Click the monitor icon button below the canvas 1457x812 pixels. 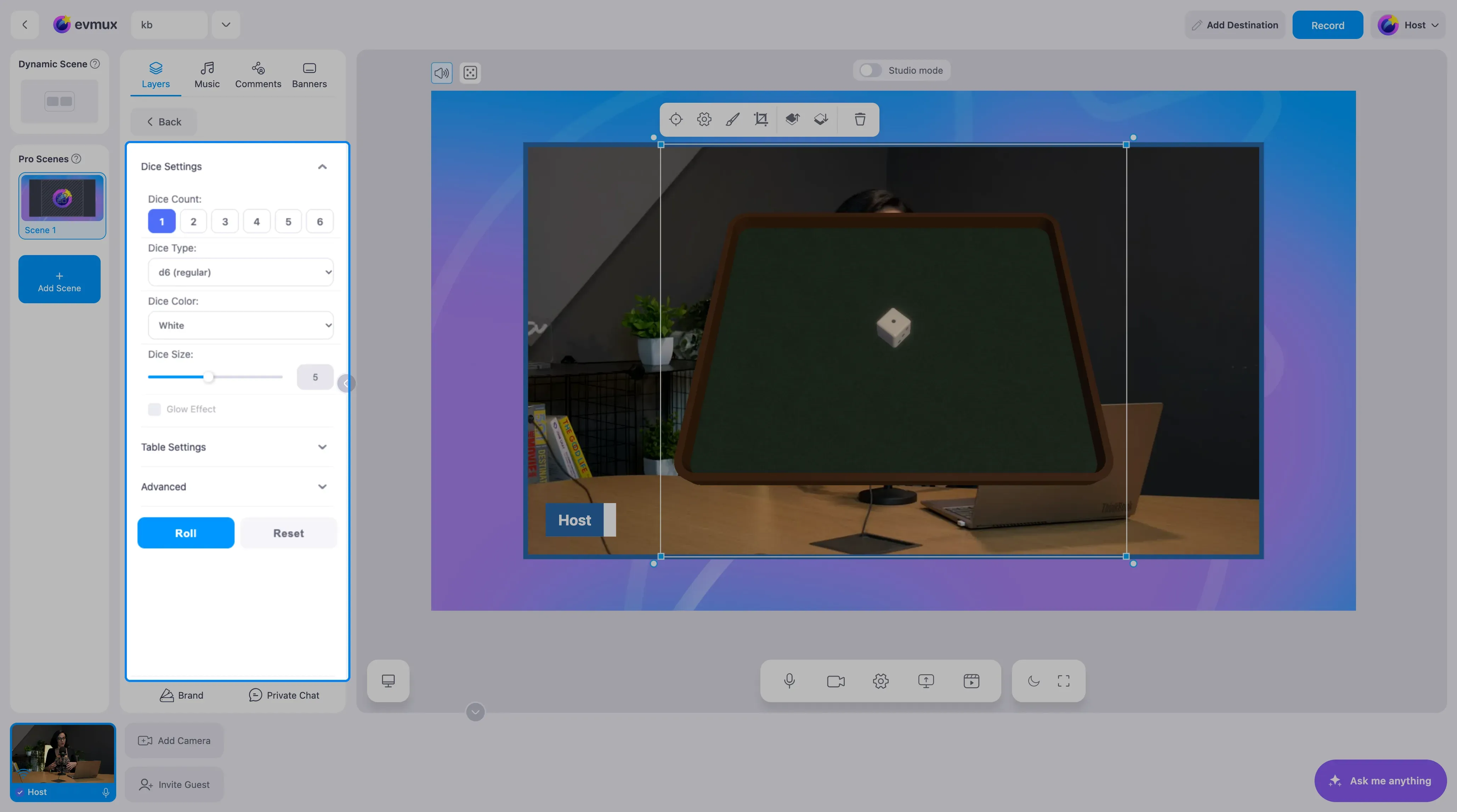[388, 681]
